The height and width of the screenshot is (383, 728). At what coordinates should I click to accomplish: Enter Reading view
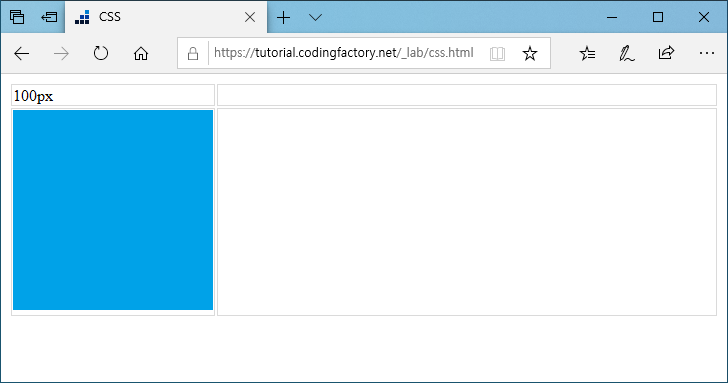[x=497, y=54]
